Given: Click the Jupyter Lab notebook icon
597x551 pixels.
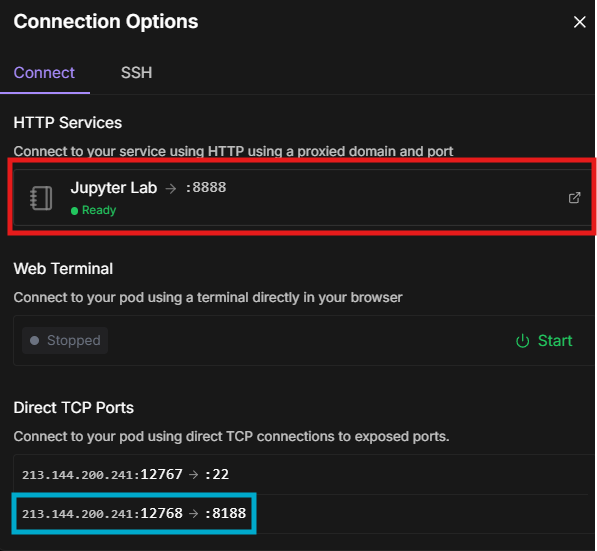Looking at the screenshot, I should coord(41,198).
